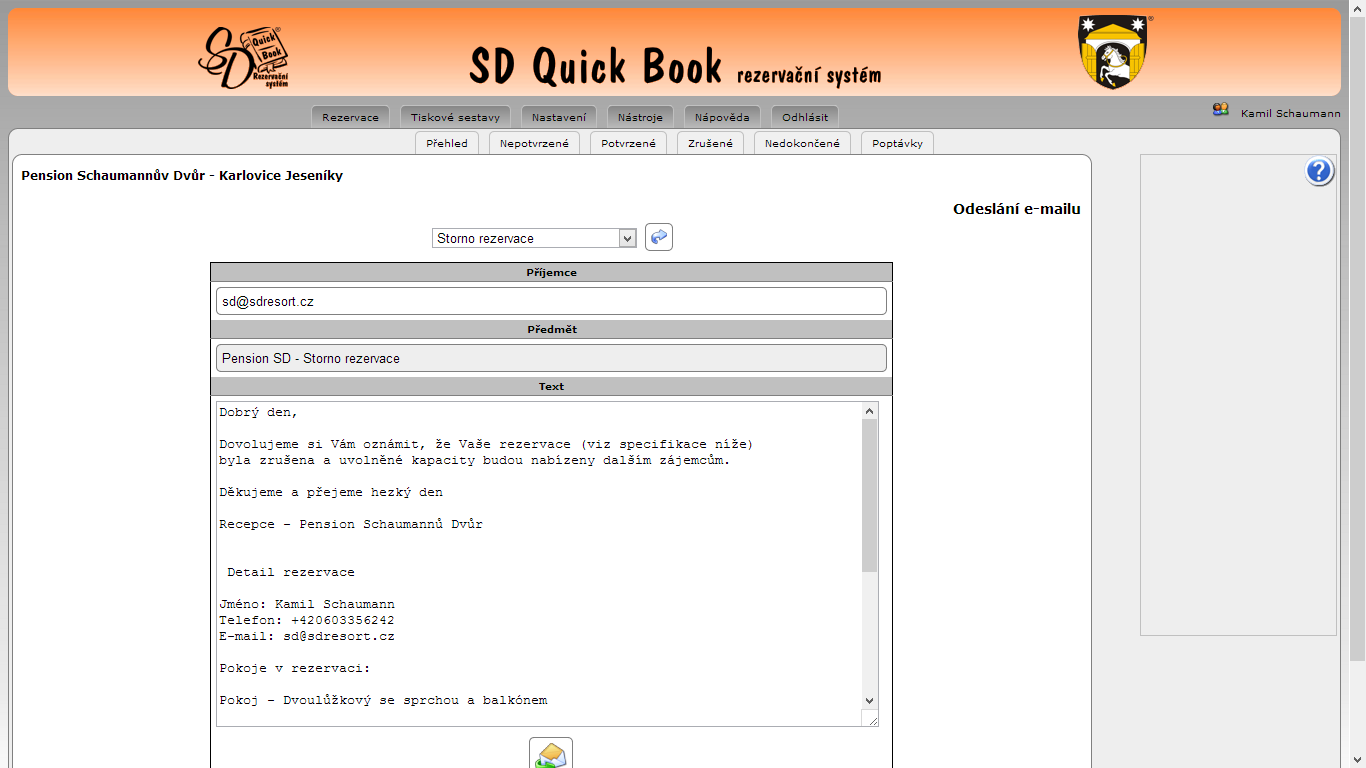Click the Text section header
The image size is (1366, 768).
[x=551, y=386]
